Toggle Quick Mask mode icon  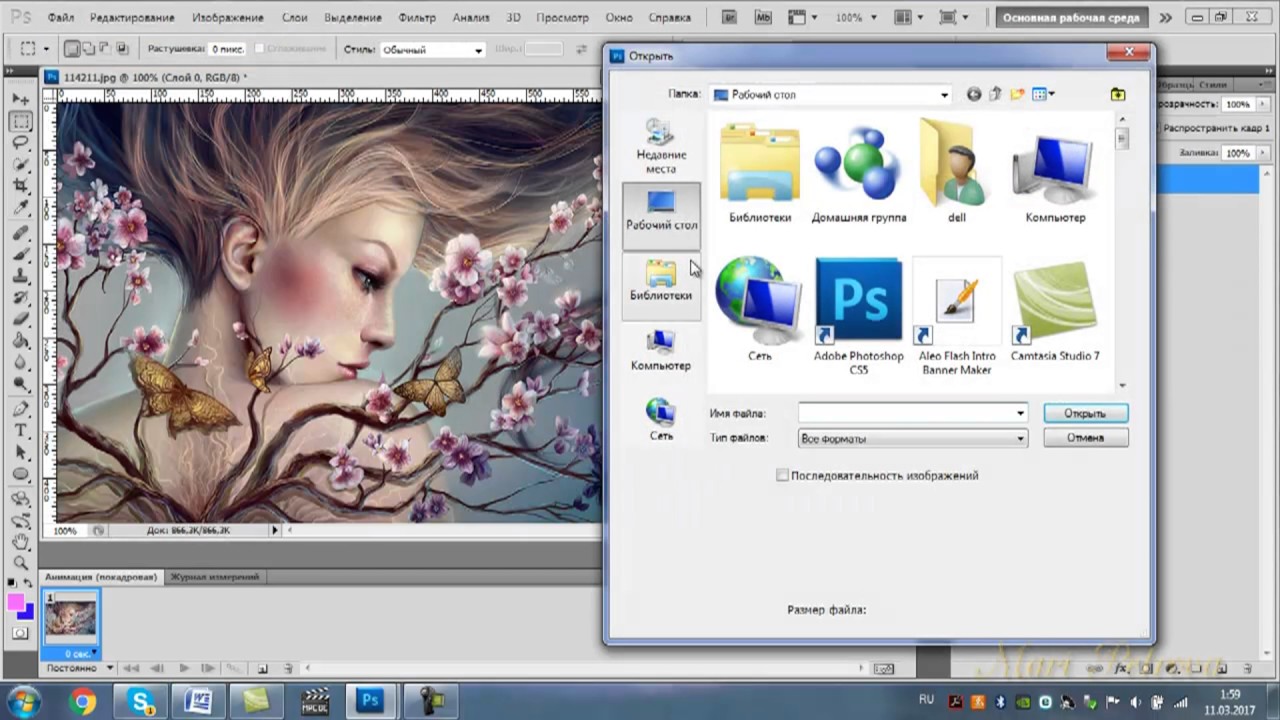point(20,633)
